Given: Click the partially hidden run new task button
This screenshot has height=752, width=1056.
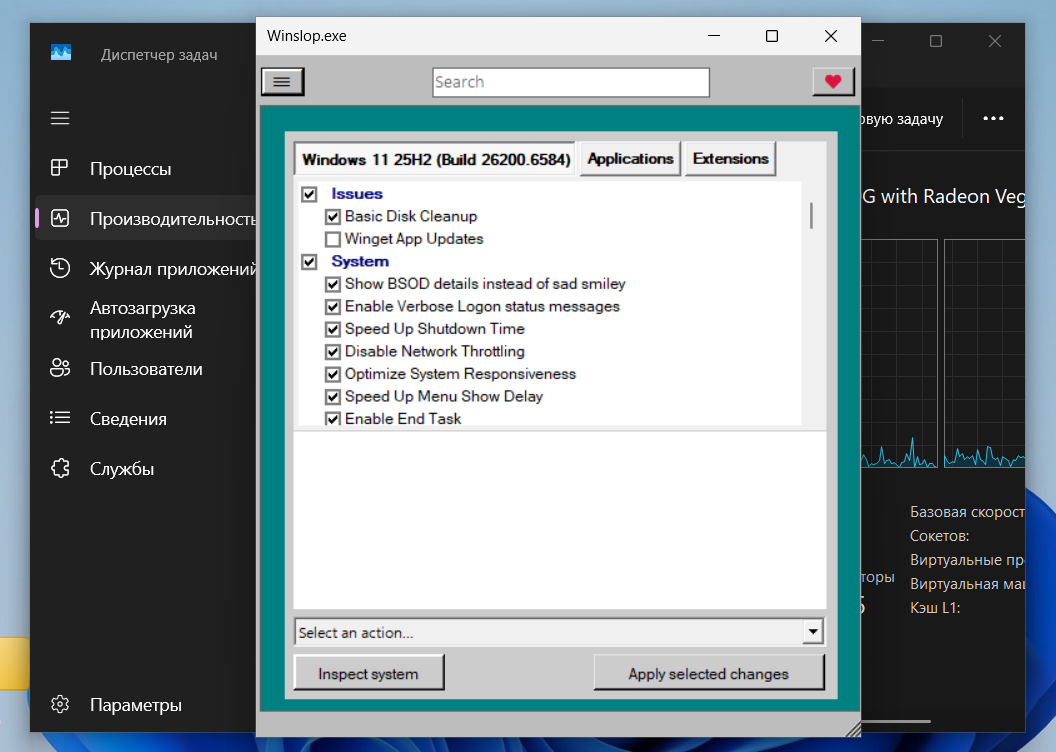Looking at the screenshot, I should (902, 119).
